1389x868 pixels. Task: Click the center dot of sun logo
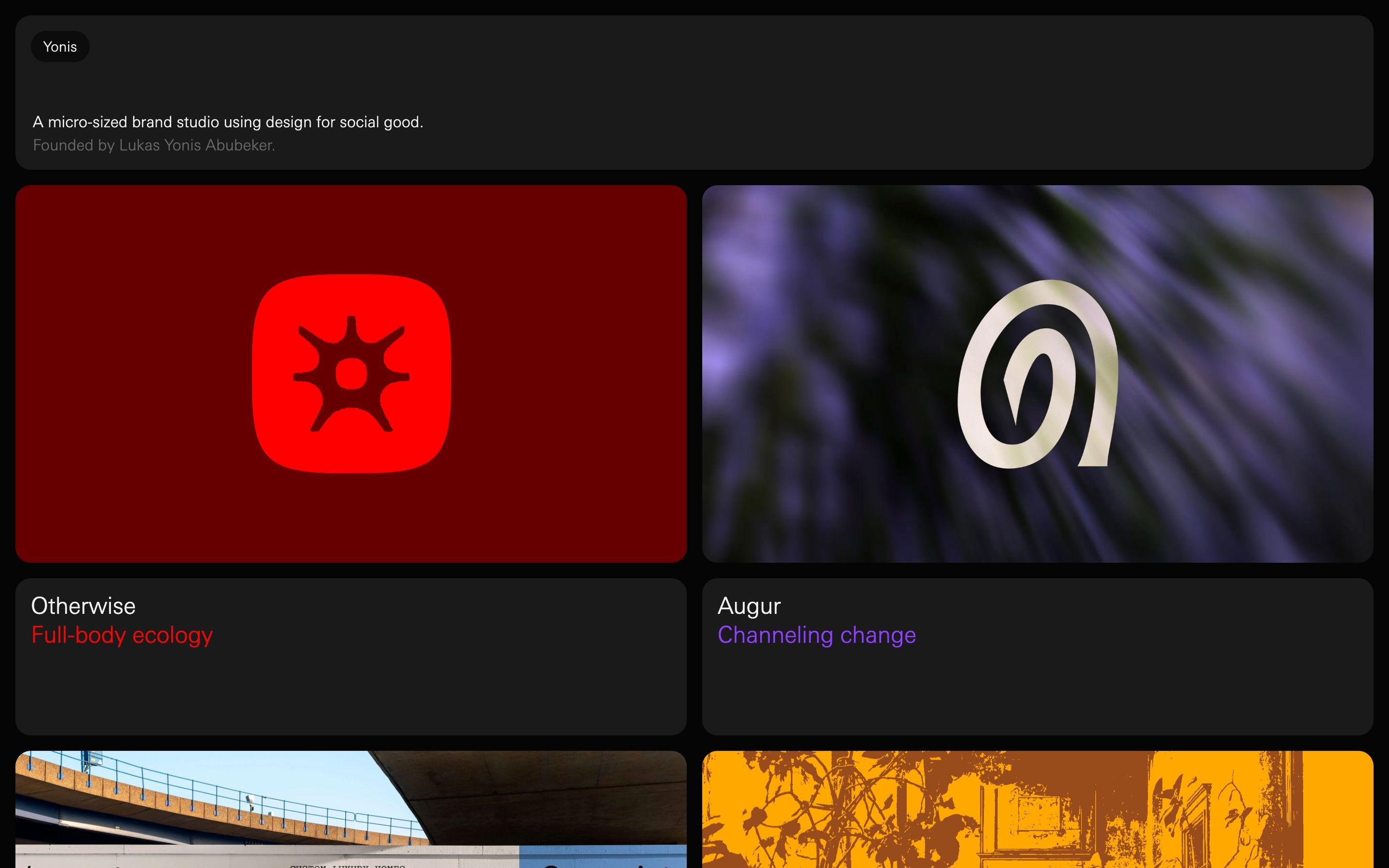351,374
